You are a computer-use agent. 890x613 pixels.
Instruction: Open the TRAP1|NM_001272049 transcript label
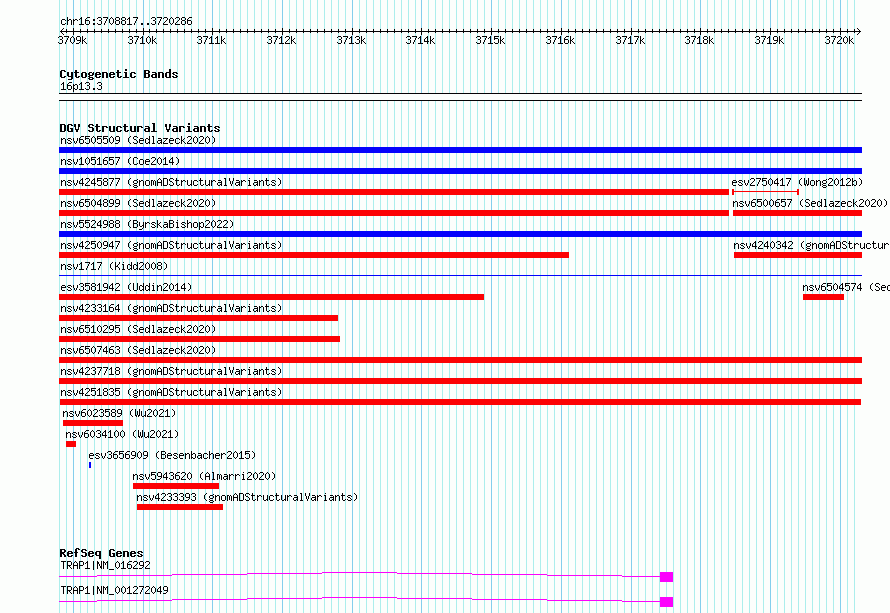114,590
